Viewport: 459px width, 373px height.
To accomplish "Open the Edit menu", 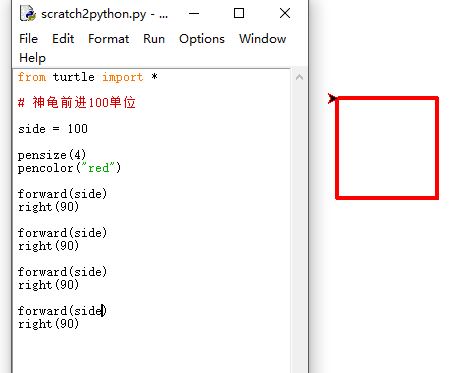I will point(63,39).
